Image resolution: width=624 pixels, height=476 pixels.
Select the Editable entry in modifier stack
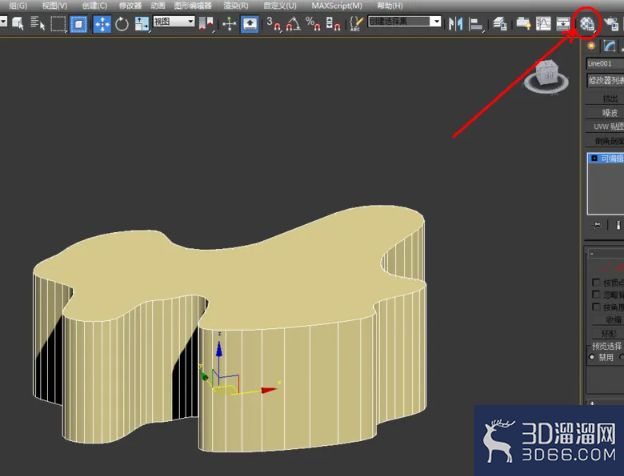606,158
